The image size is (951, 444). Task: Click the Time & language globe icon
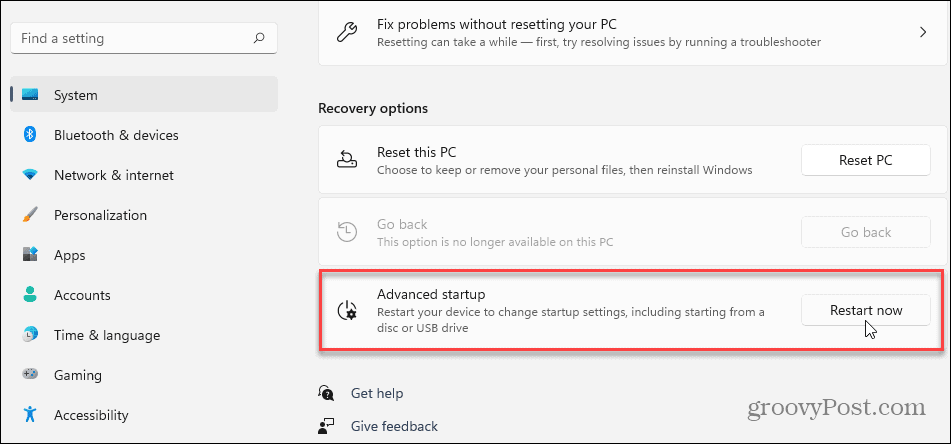coord(30,335)
